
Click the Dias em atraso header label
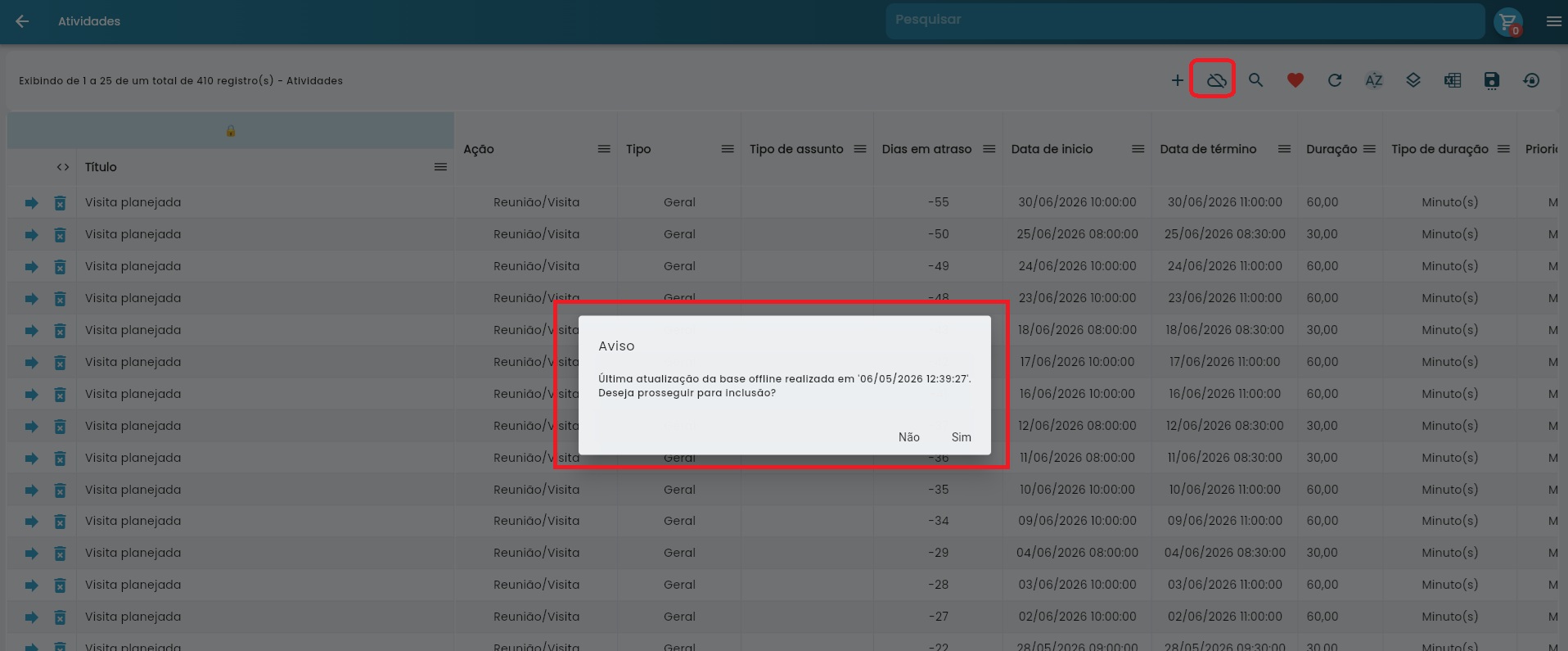point(926,149)
